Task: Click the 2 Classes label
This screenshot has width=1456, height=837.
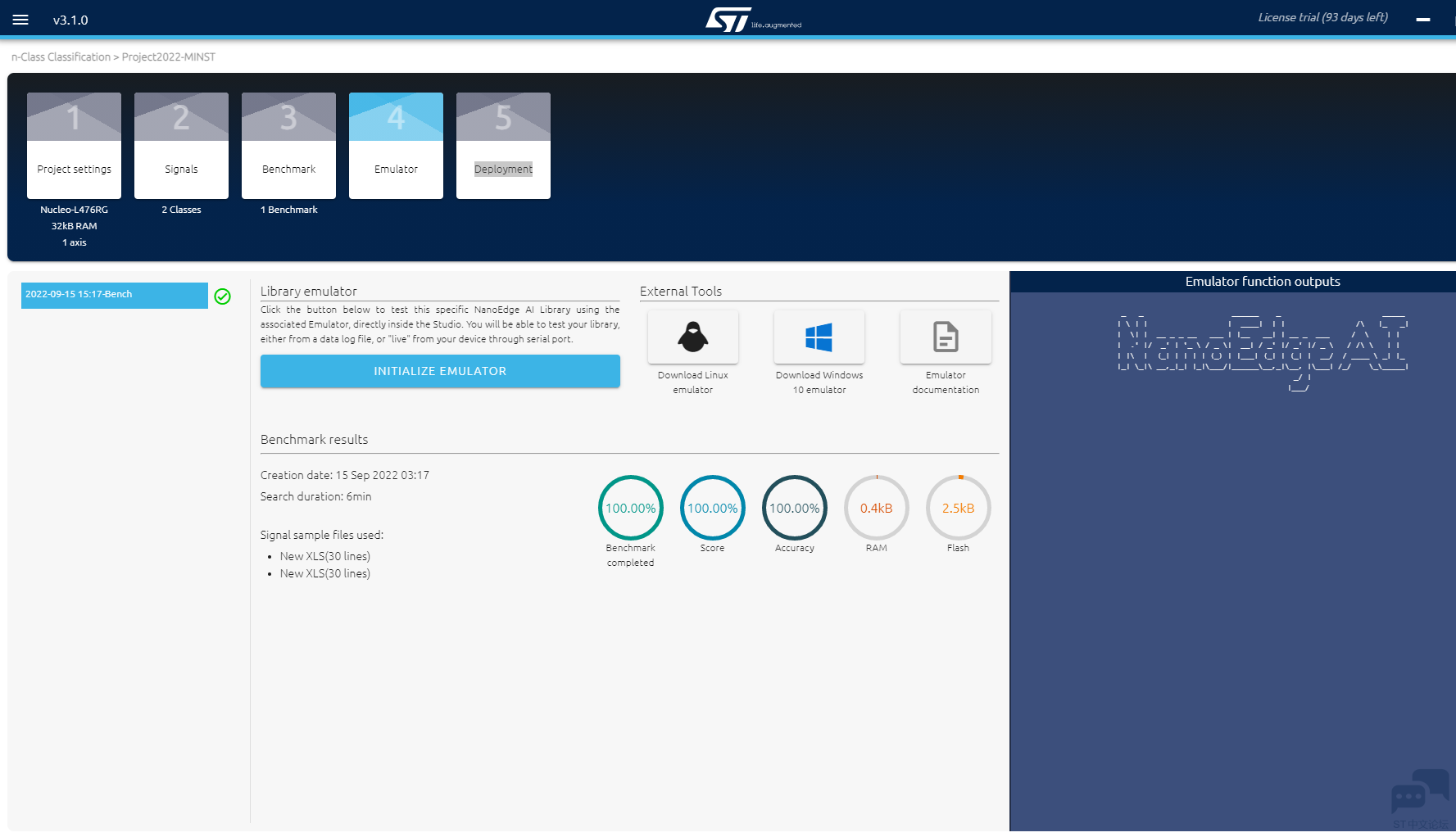Action: tap(181, 210)
